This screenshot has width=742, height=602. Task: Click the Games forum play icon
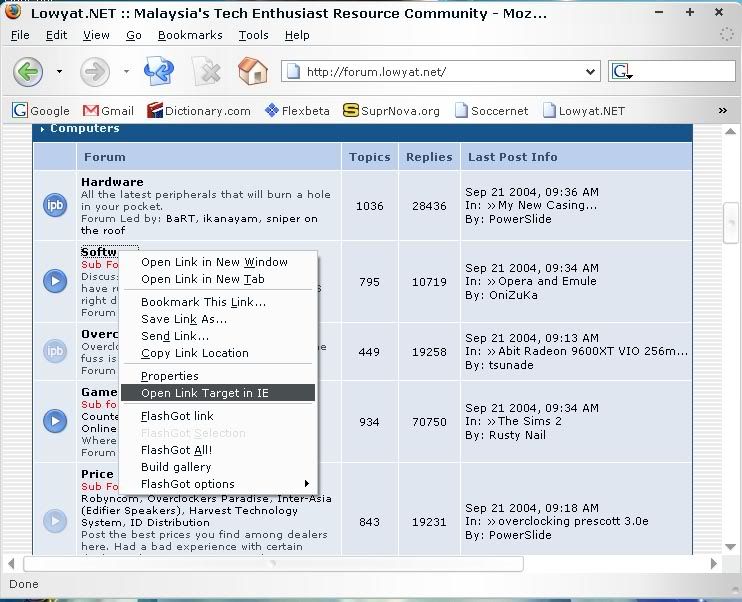55,421
